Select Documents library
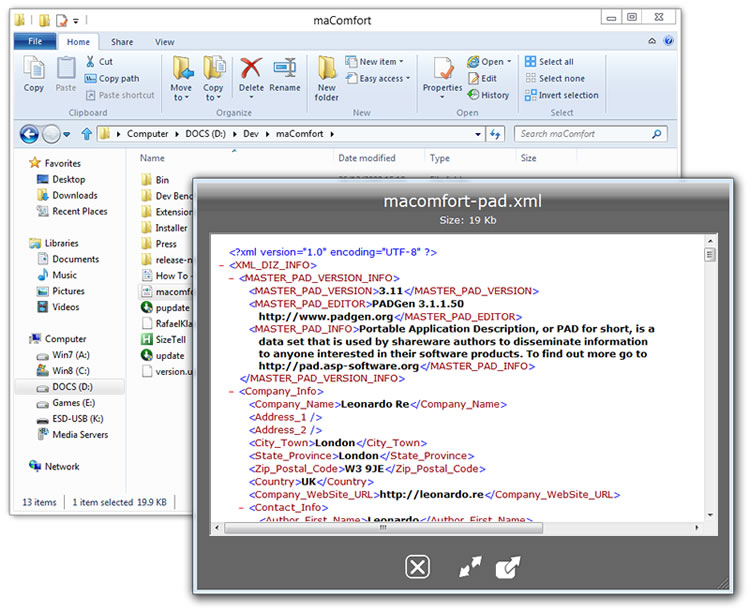750x612 pixels. (x=68, y=259)
